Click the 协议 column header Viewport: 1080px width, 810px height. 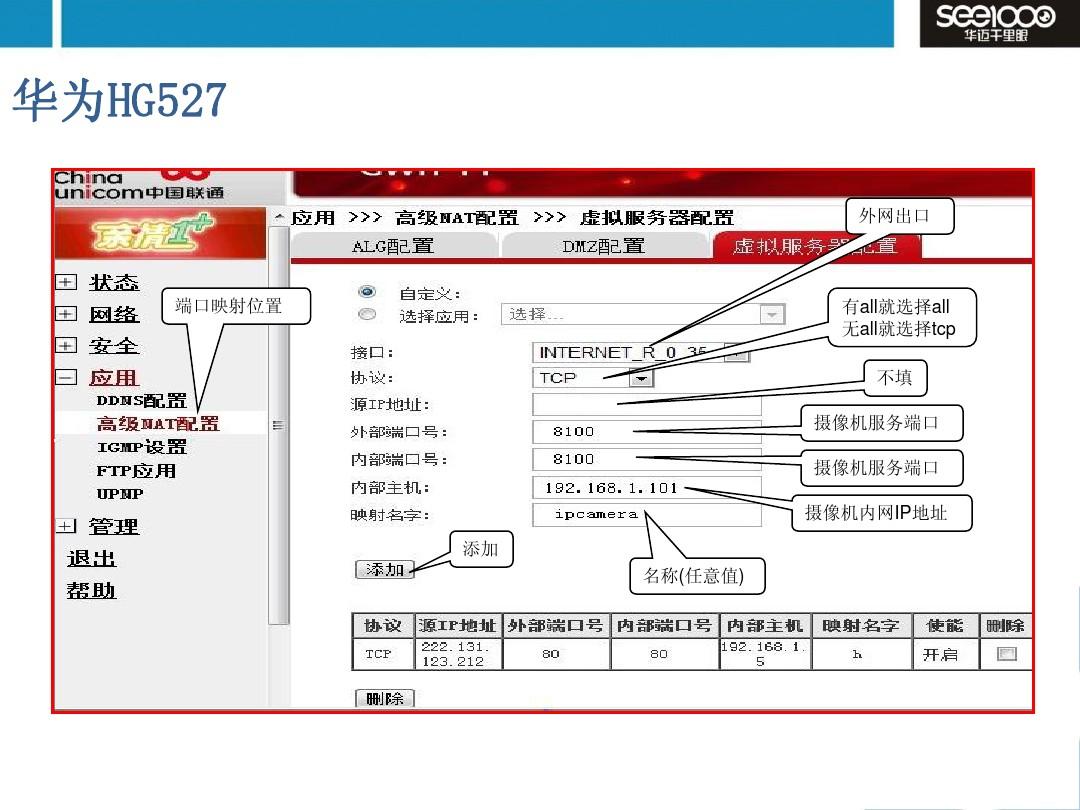click(382, 625)
